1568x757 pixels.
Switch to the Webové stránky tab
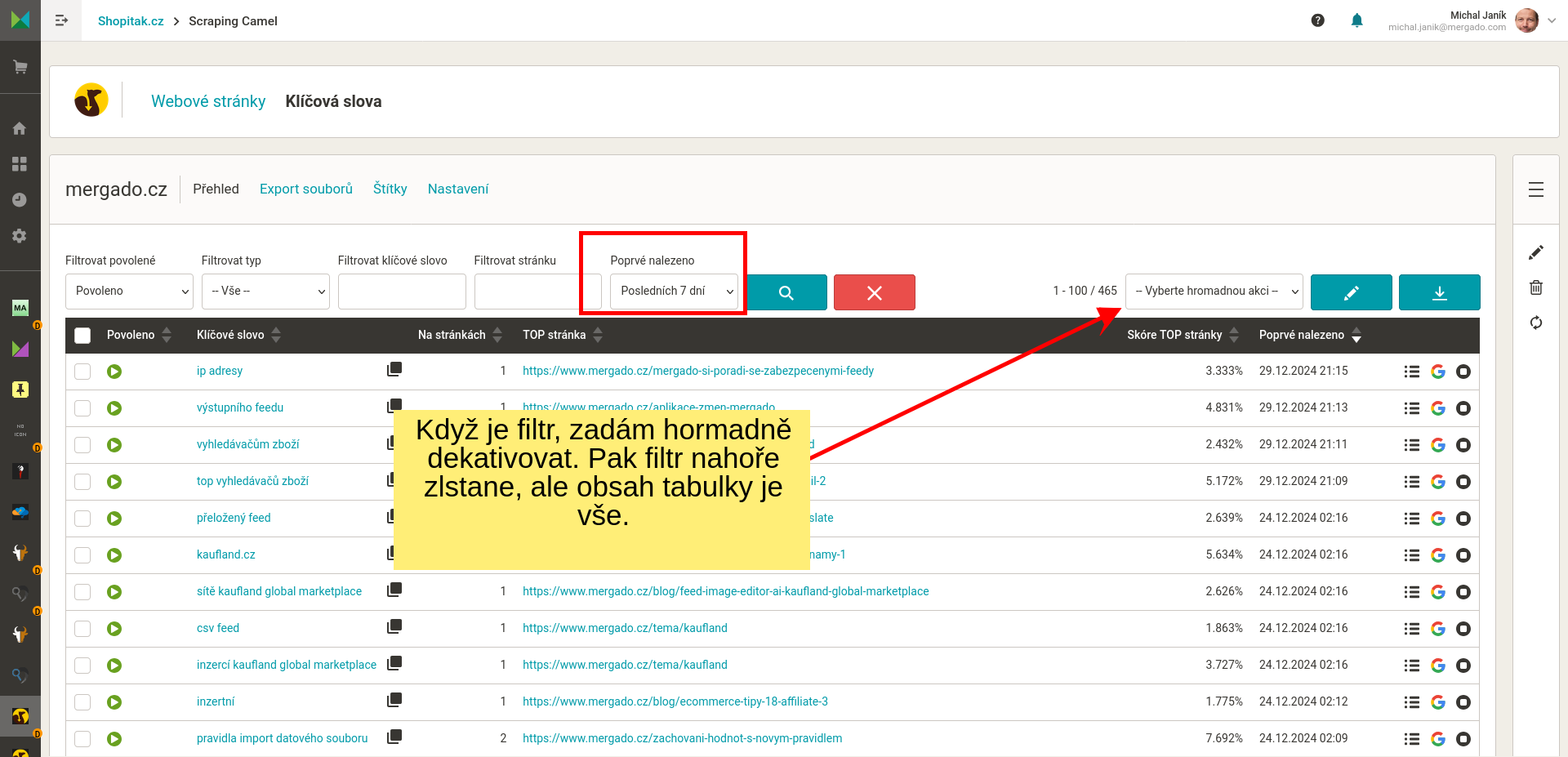coord(208,101)
